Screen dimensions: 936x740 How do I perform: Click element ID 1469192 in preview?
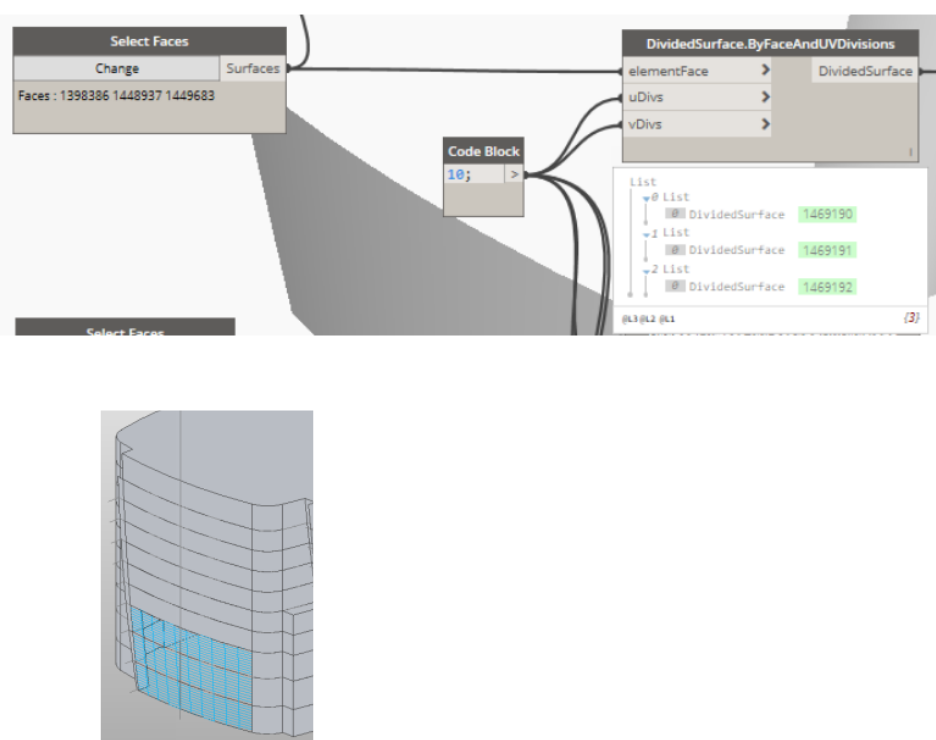[827, 287]
